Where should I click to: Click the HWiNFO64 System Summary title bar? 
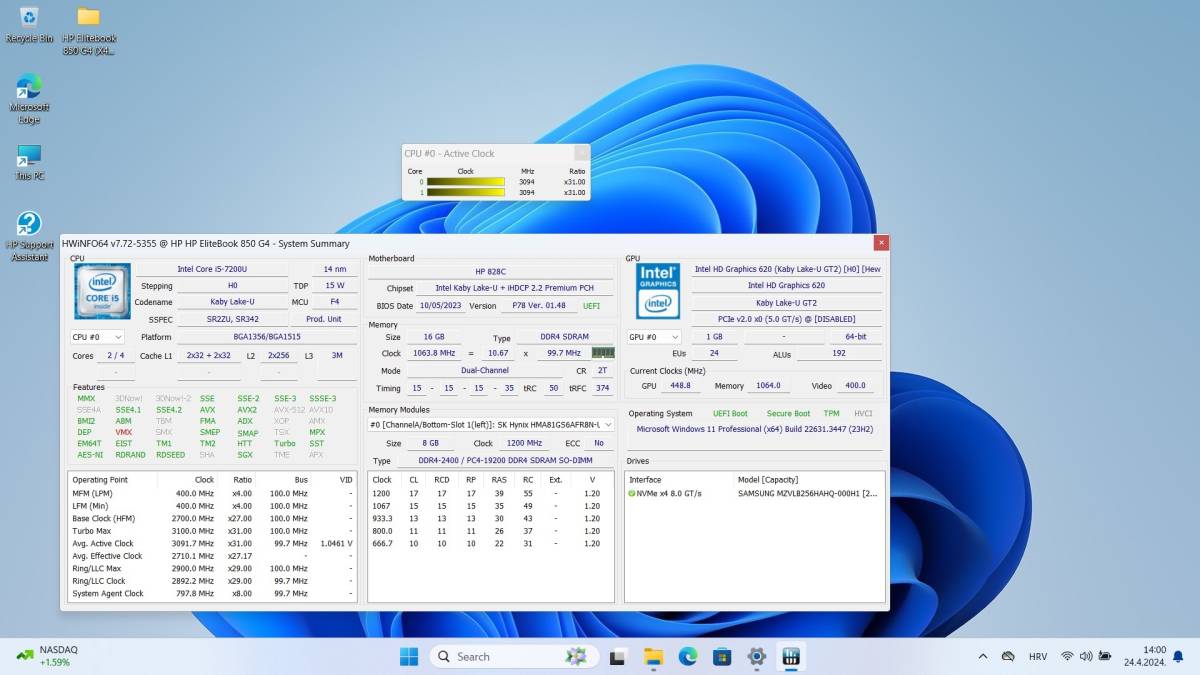tap(467, 243)
